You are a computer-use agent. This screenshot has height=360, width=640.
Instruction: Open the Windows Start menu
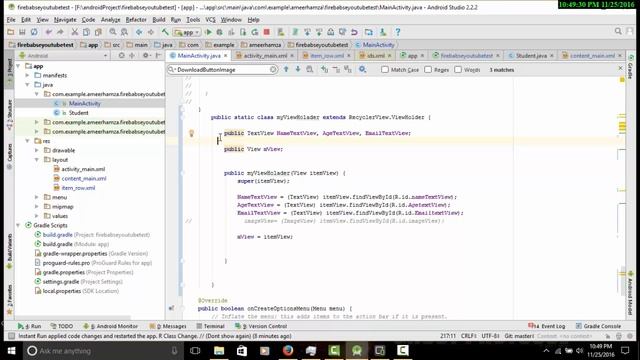pyautogui.click(x=11, y=351)
